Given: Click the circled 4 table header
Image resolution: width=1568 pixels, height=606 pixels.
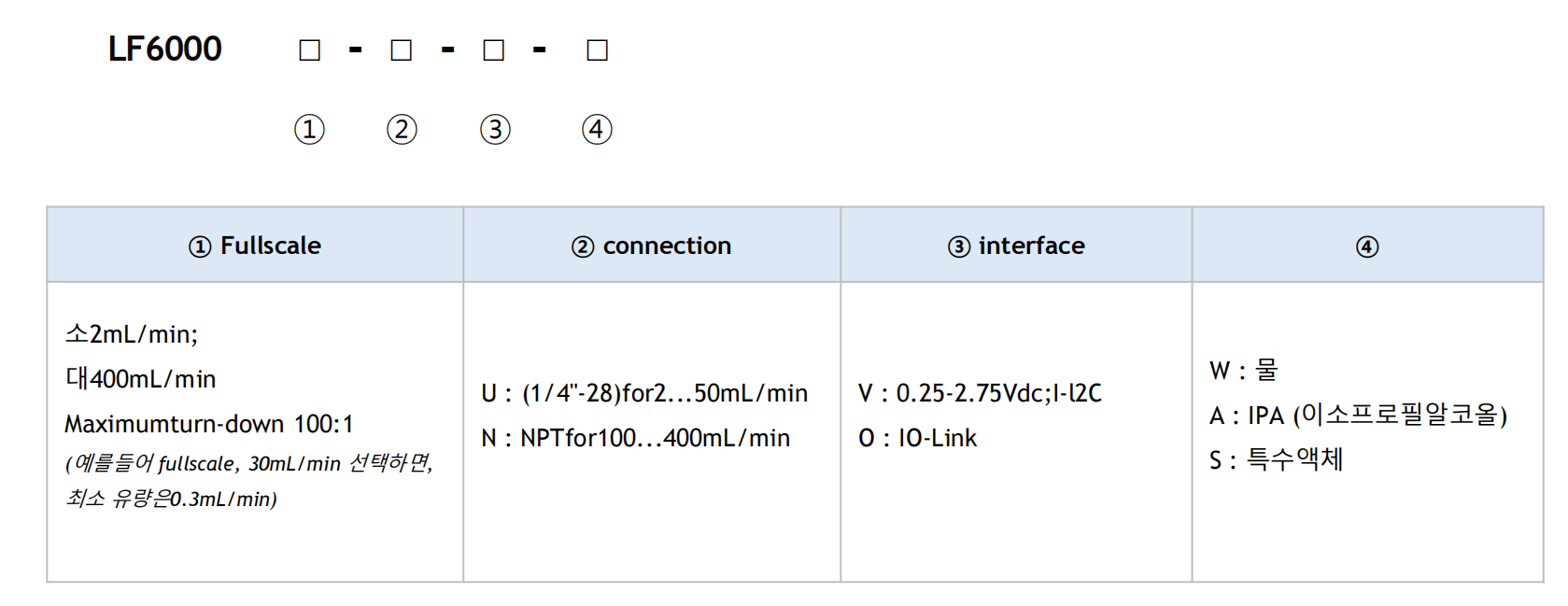Looking at the screenshot, I should click(x=1367, y=247).
